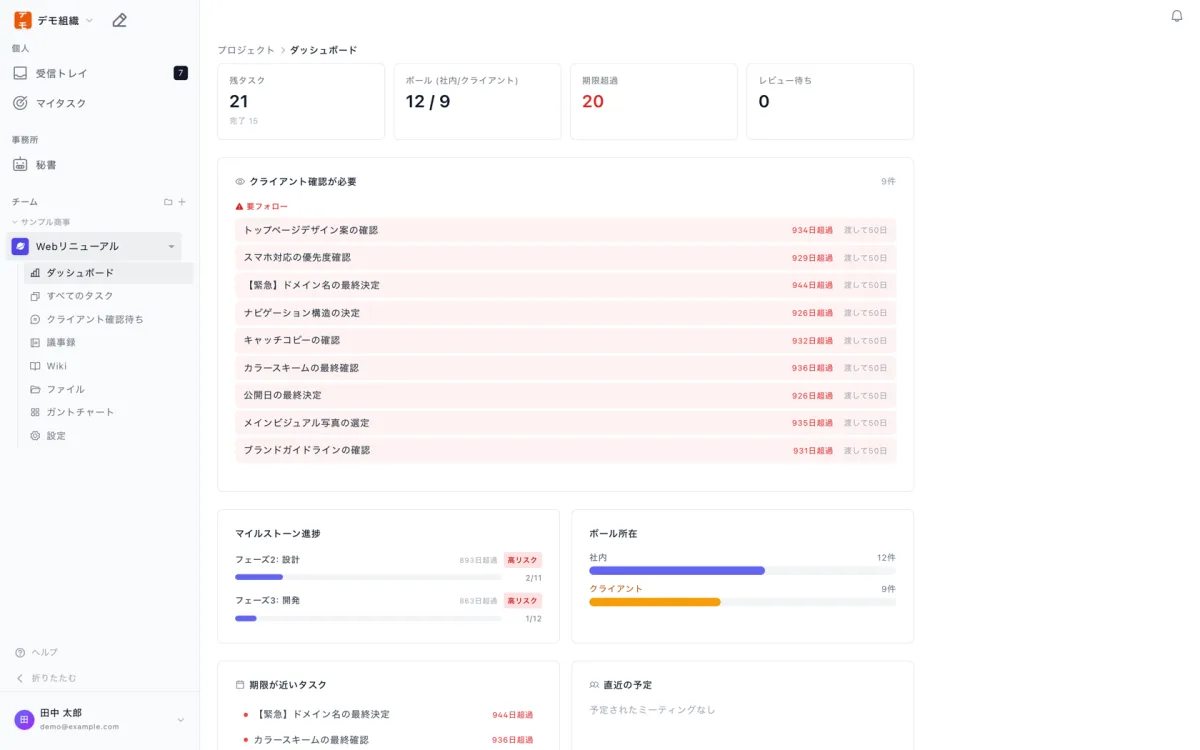Open the ボール (社内/クライアント) card

click(477, 102)
